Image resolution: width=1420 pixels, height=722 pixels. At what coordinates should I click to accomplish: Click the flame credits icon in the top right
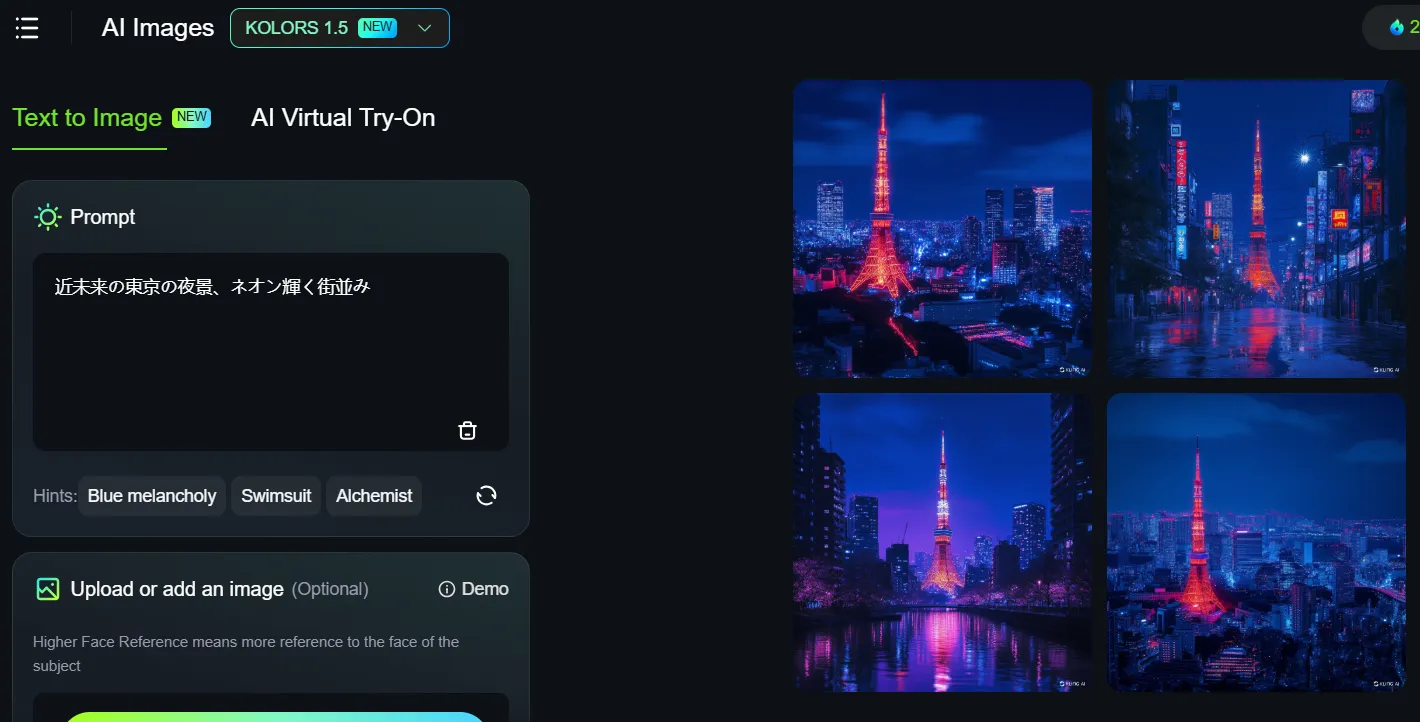[x=1397, y=27]
